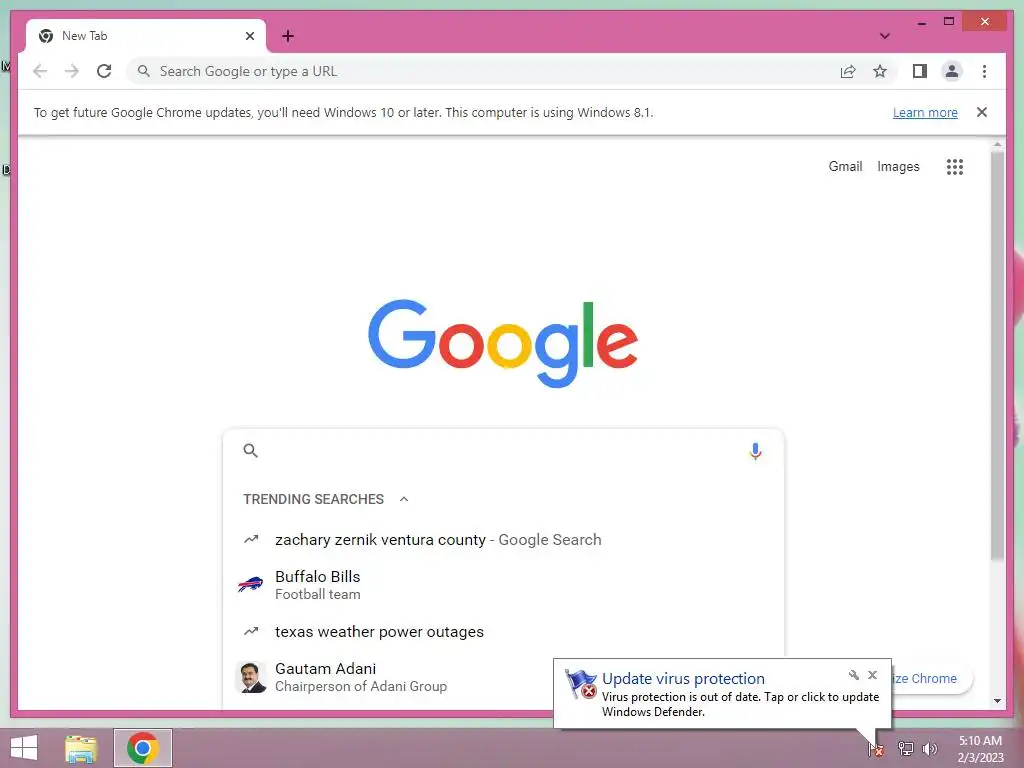
Task: Reload the page with the refresh icon
Action: click(104, 71)
